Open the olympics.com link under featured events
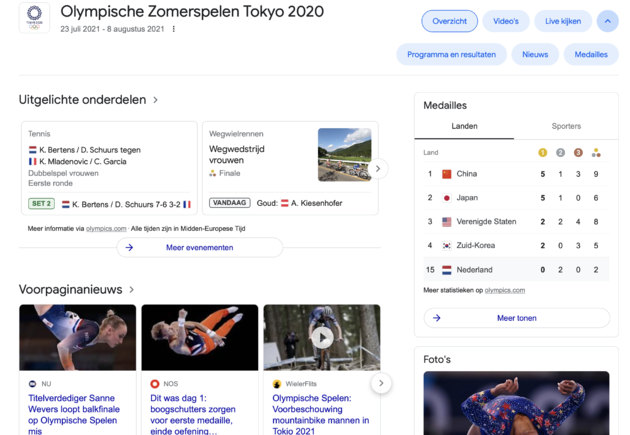Screen dimensions: 630x435 106,229
